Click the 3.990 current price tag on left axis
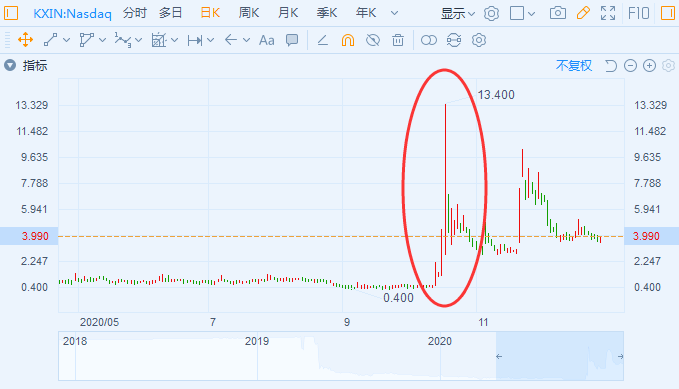This screenshot has width=679, height=389. [x=29, y=236]
